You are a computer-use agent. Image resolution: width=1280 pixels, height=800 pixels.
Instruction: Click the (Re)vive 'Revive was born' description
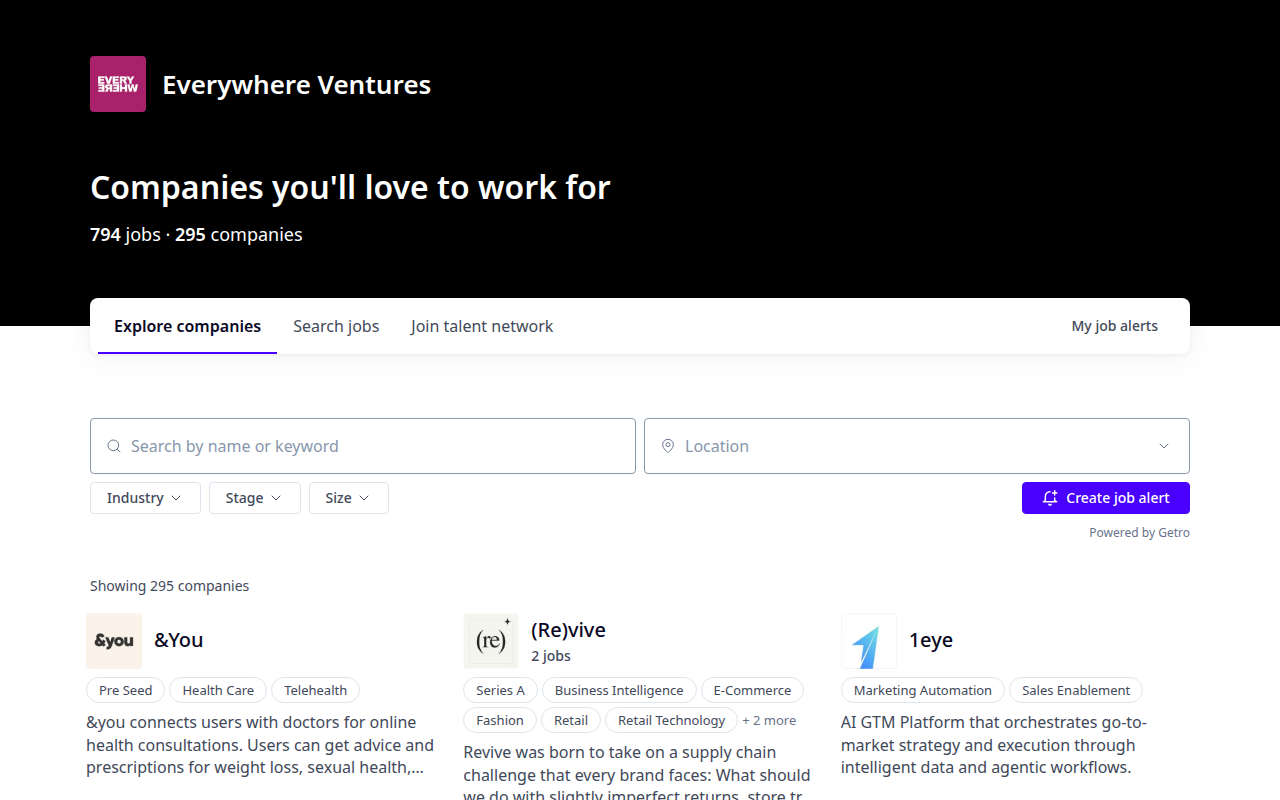pyautogui.click(x=637, y=771)
